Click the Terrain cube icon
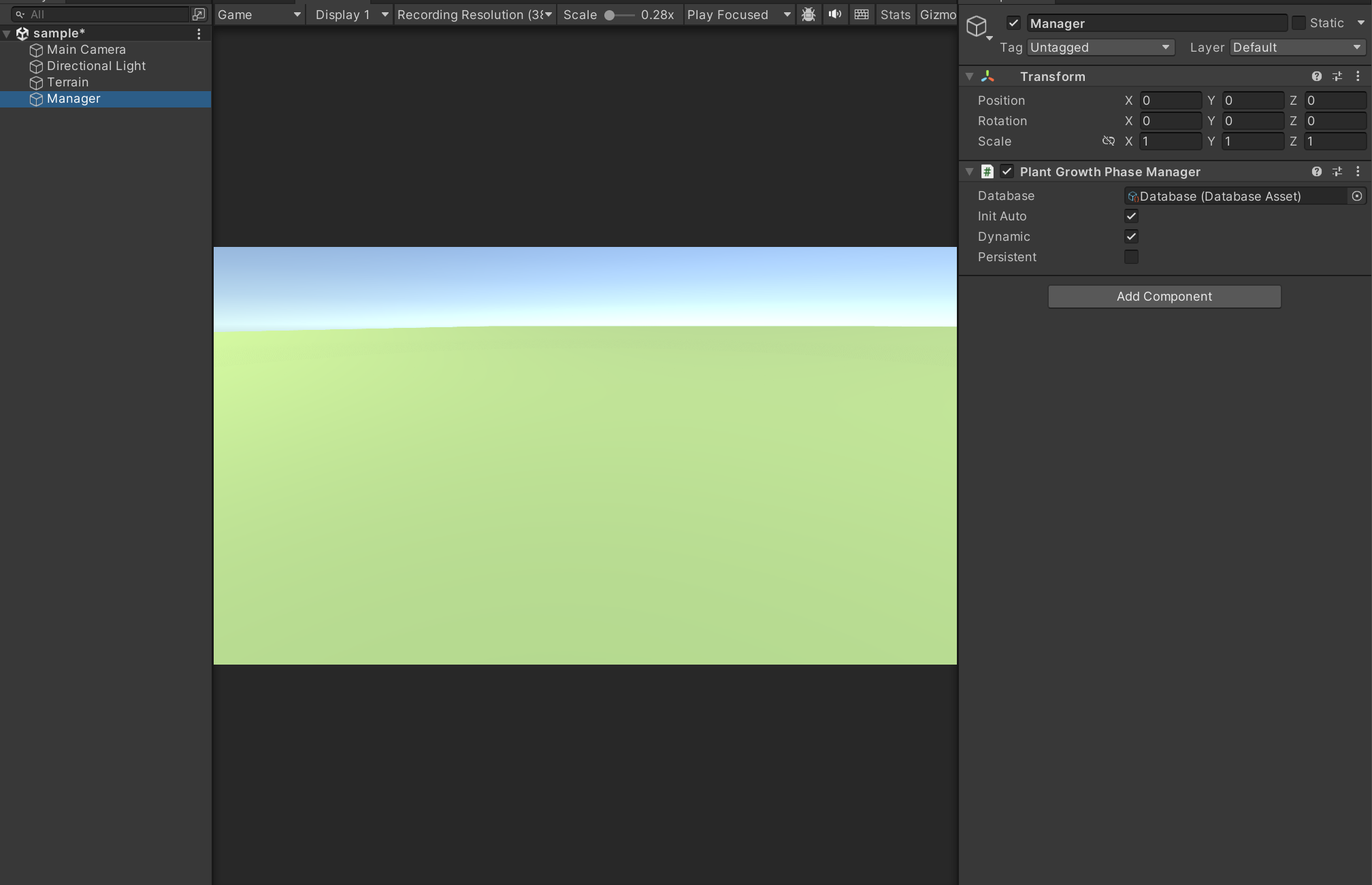 (37, 82)
